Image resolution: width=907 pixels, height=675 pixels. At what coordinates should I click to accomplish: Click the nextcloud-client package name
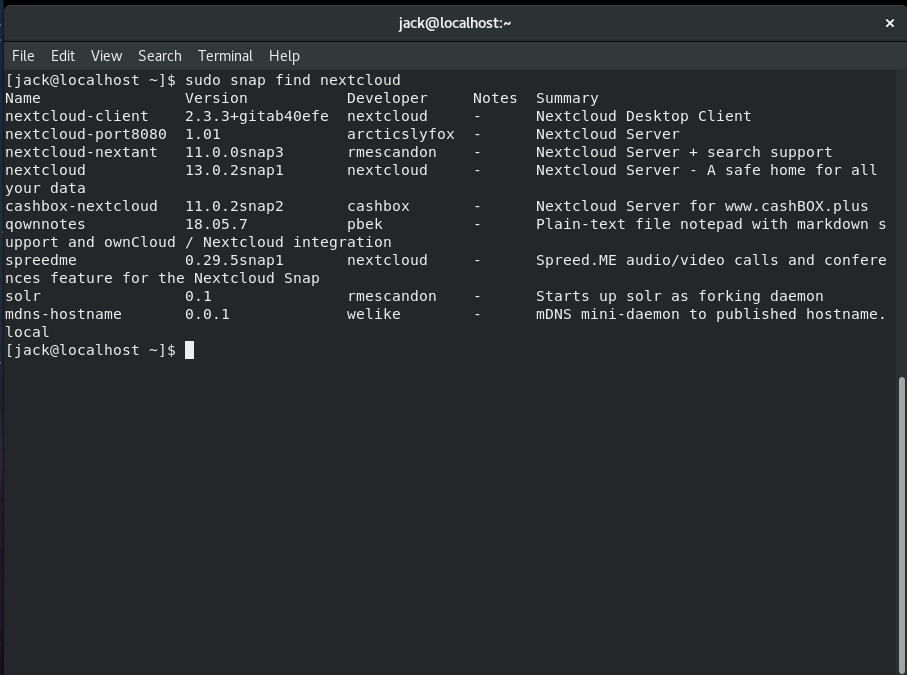(x=77, y=116)
